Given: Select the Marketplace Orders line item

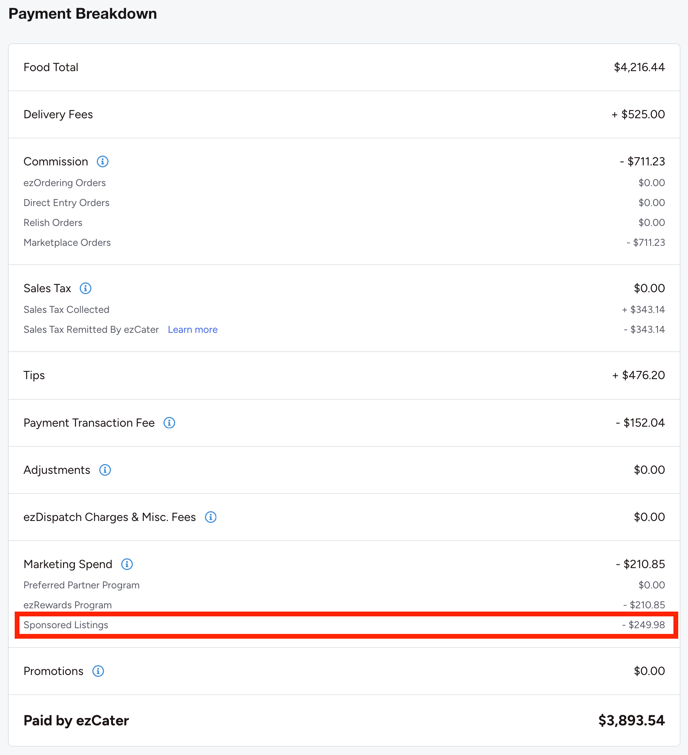Looking at the screenshot, I should pos(67,243).
